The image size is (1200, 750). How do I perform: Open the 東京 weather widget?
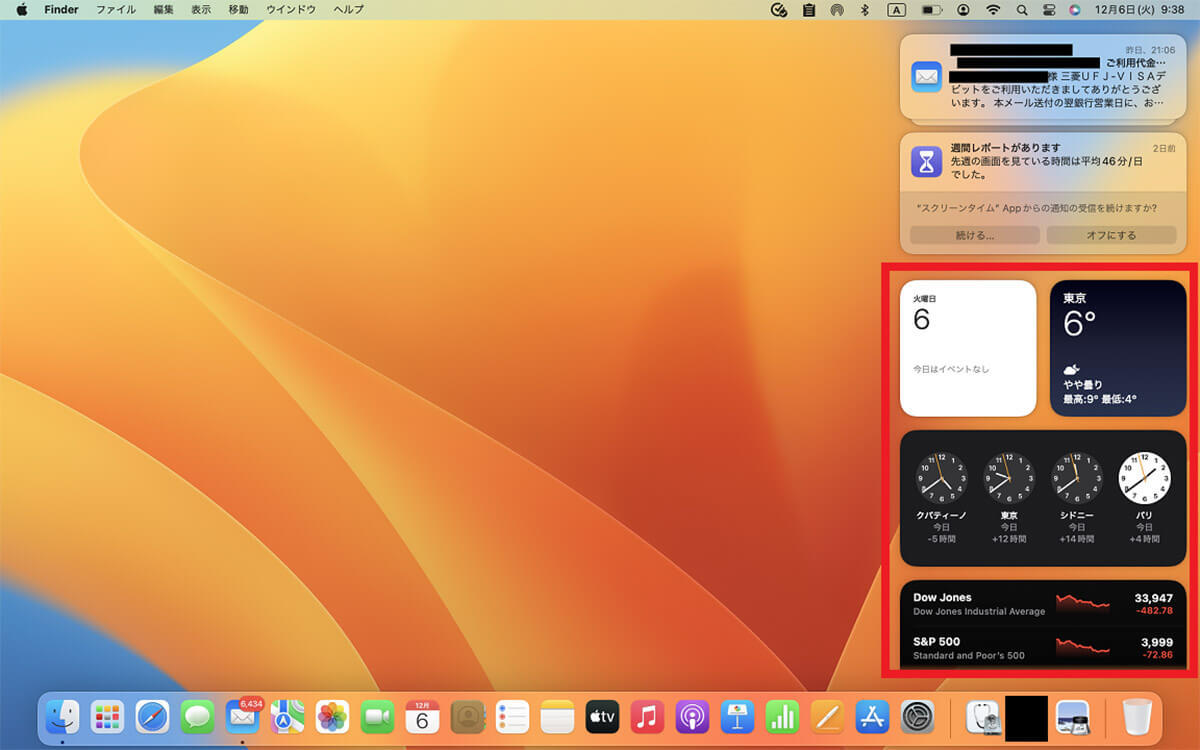click(1118, 348)
